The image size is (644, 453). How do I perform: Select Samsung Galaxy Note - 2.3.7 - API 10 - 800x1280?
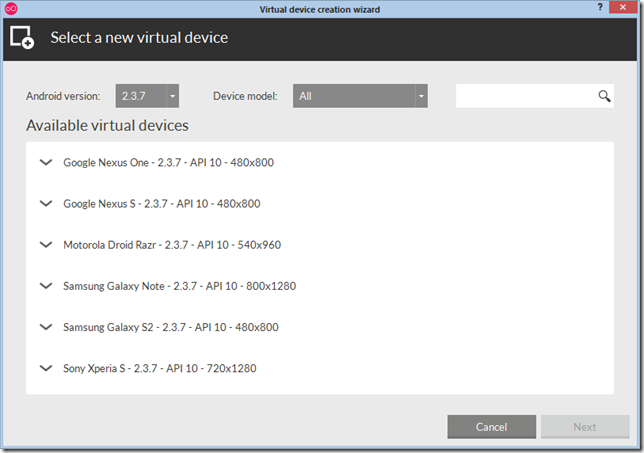(x=179, y=286)
